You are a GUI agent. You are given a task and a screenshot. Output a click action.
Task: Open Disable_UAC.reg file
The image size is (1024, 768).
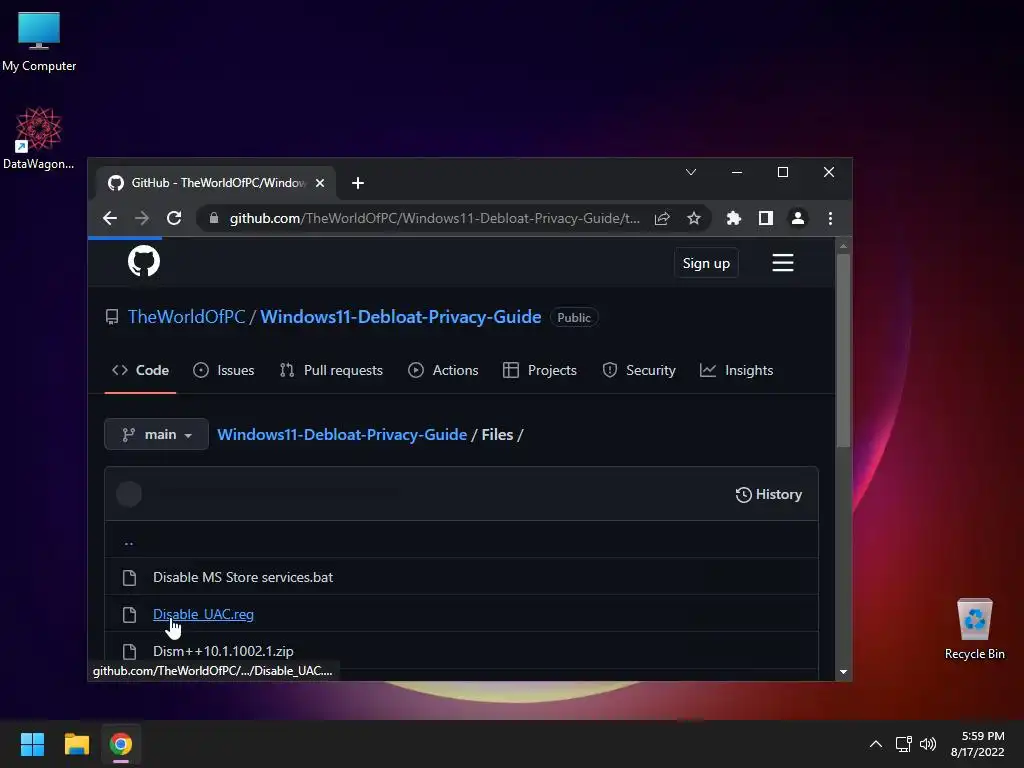coord(203,614)
